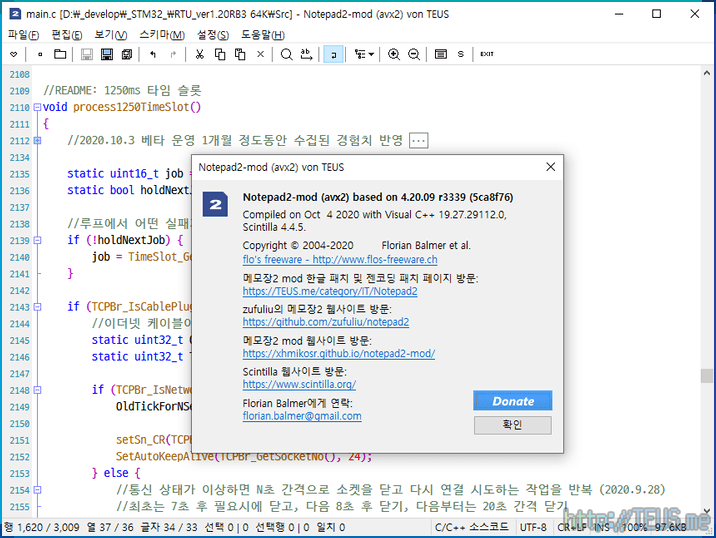The width and height of the screenshot is (716, 538).
Task: Open the 스키마(M) menu
Action: tap(162, 35)
